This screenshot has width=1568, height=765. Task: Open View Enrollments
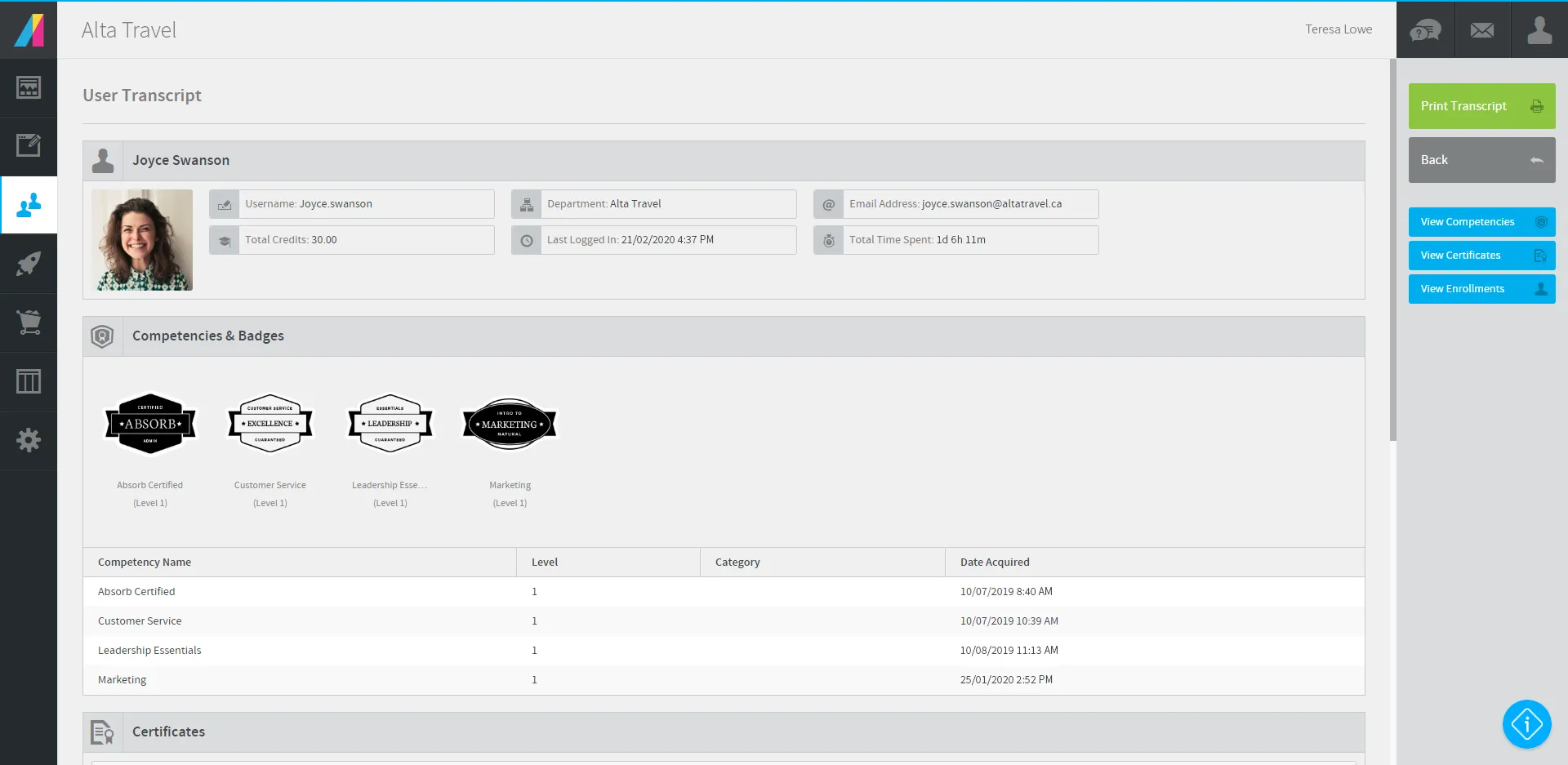1481,288
